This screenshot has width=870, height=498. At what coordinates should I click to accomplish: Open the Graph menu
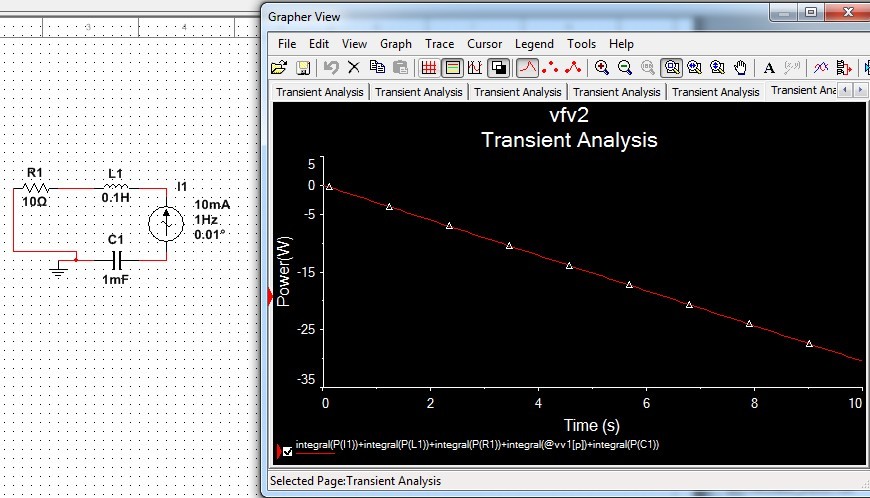(x=396, y=44)
